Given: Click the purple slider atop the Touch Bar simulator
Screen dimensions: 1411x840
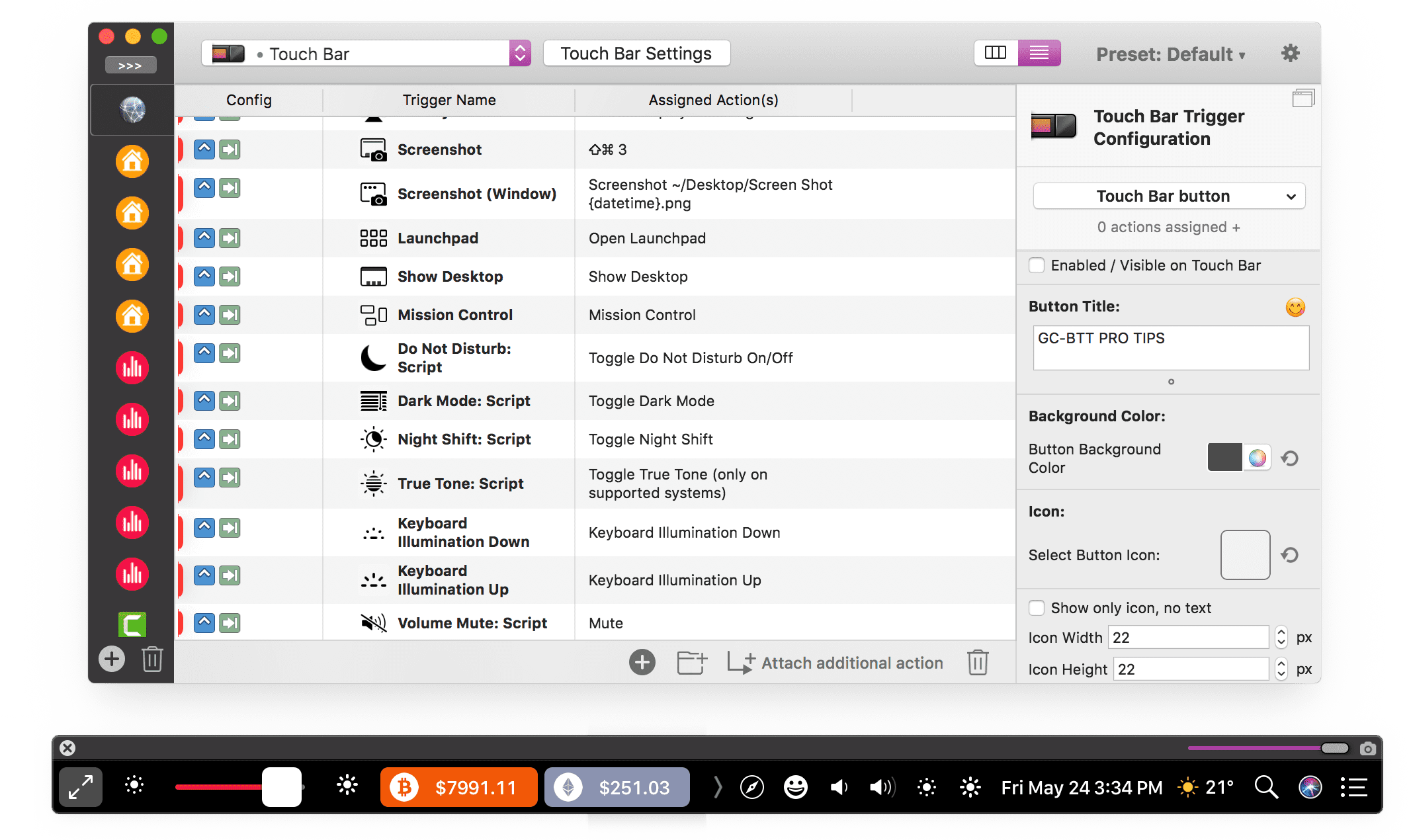Looking at the screenshot, I should point(1268,748).
